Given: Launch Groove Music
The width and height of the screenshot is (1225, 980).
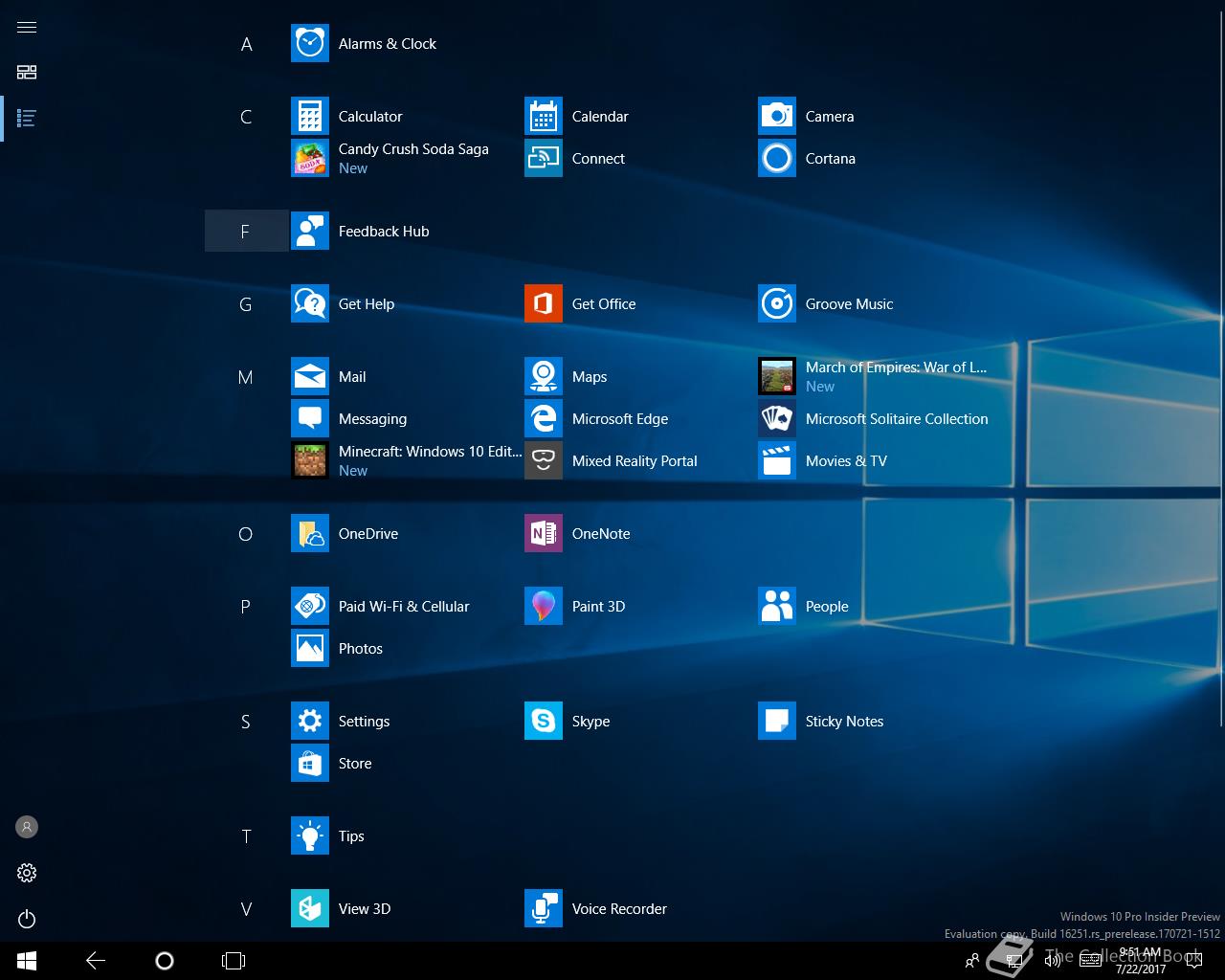Looking at the screenshot, I should 777,304.
